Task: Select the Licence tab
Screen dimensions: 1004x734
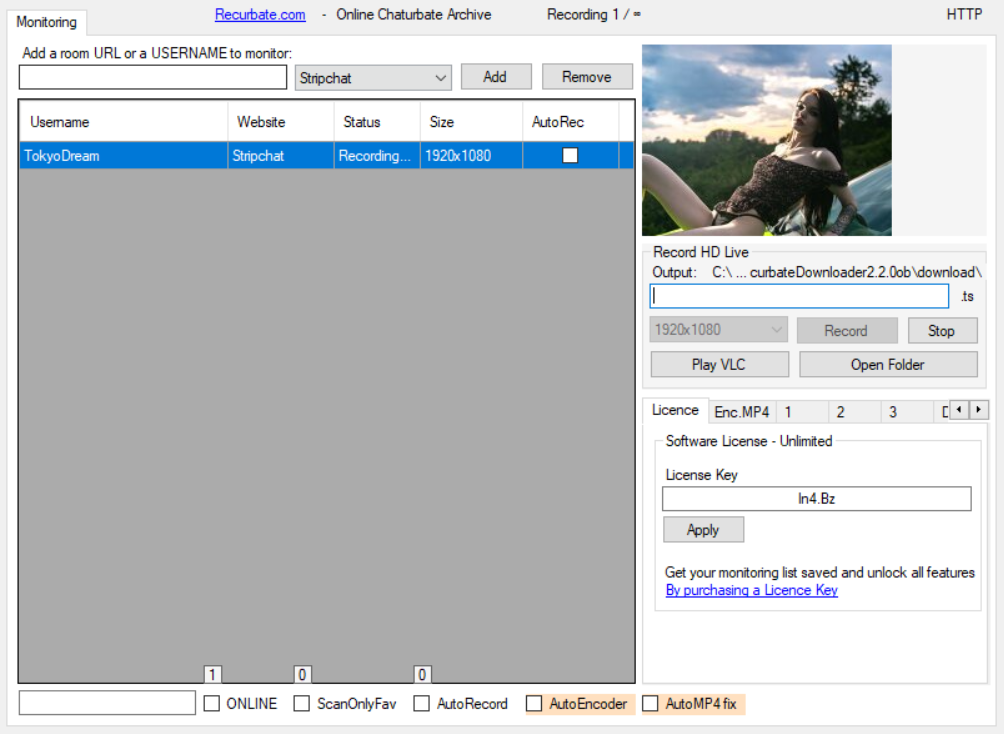Action: click(x=675, y=410)
